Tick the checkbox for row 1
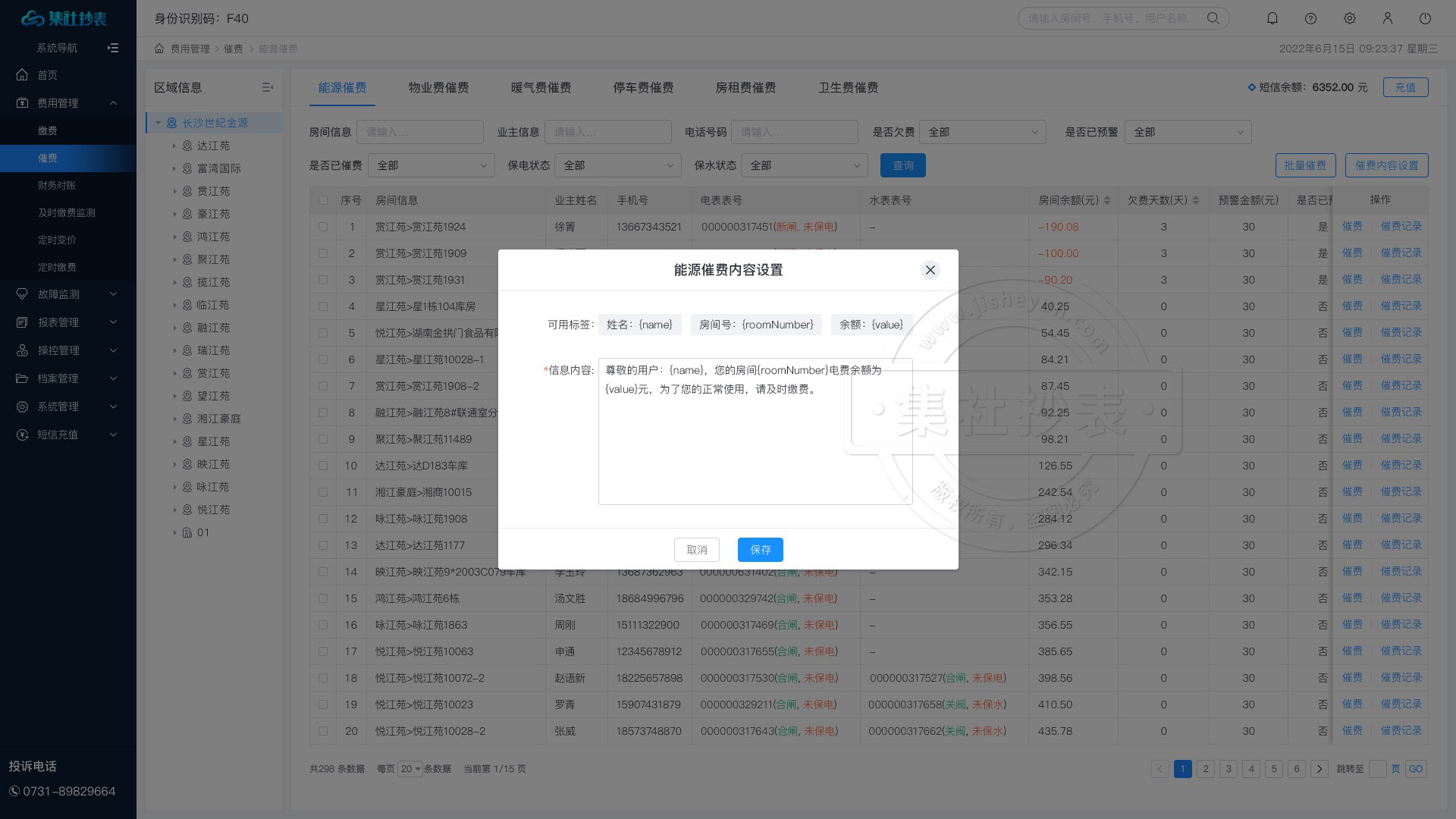This screenshot has height=819, width=1456. pyautogui.click(x=323, y=227)
